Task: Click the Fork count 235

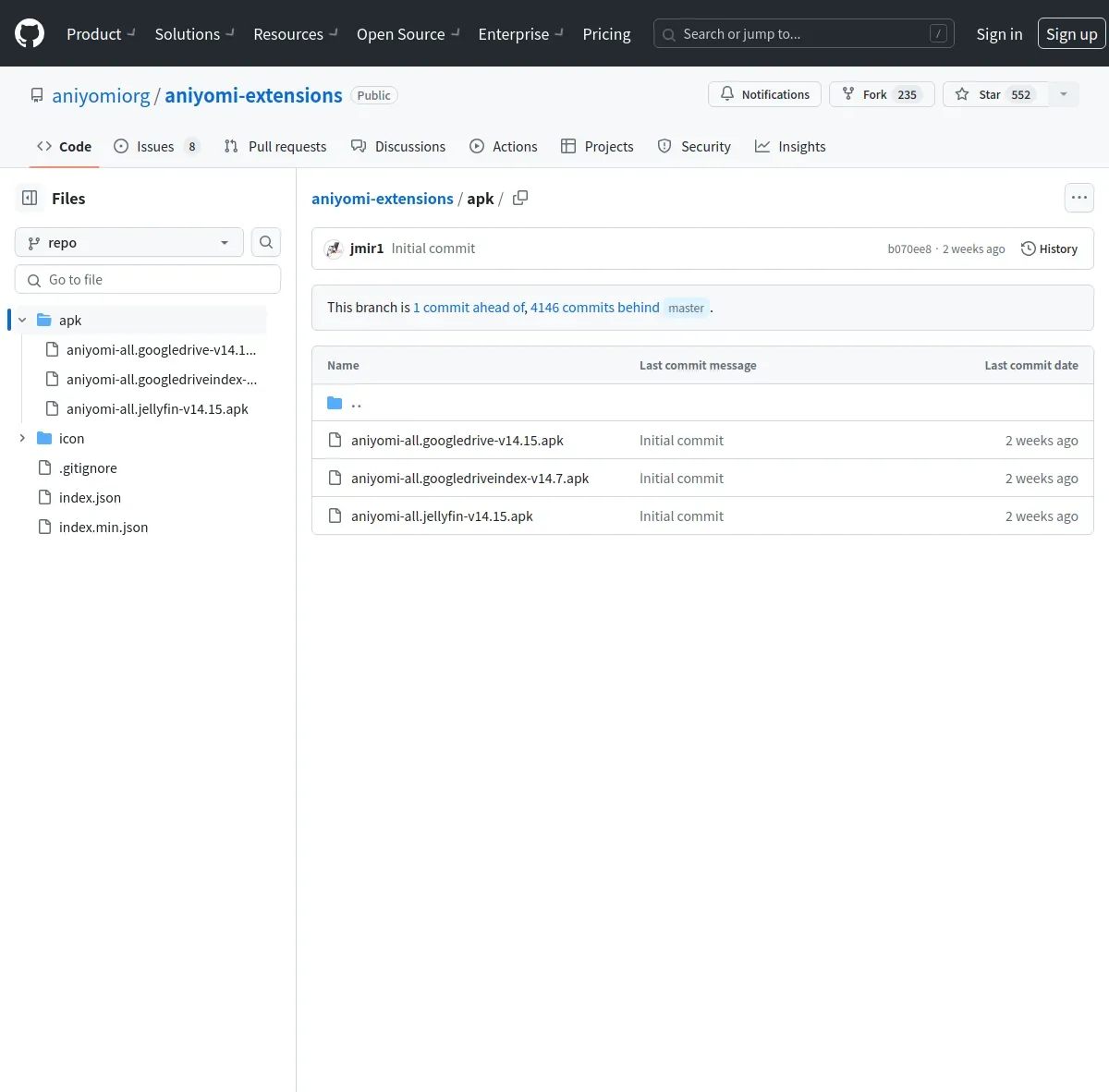Action: [x=908, y=94]
